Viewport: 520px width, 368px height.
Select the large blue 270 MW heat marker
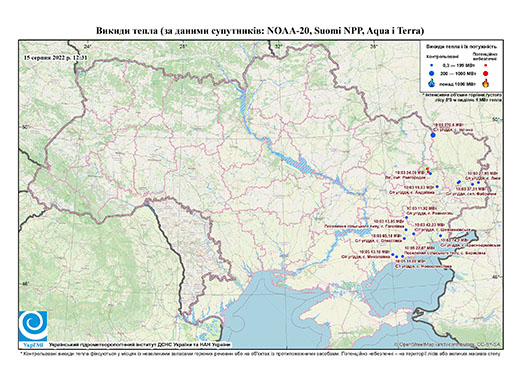[433, 135]
